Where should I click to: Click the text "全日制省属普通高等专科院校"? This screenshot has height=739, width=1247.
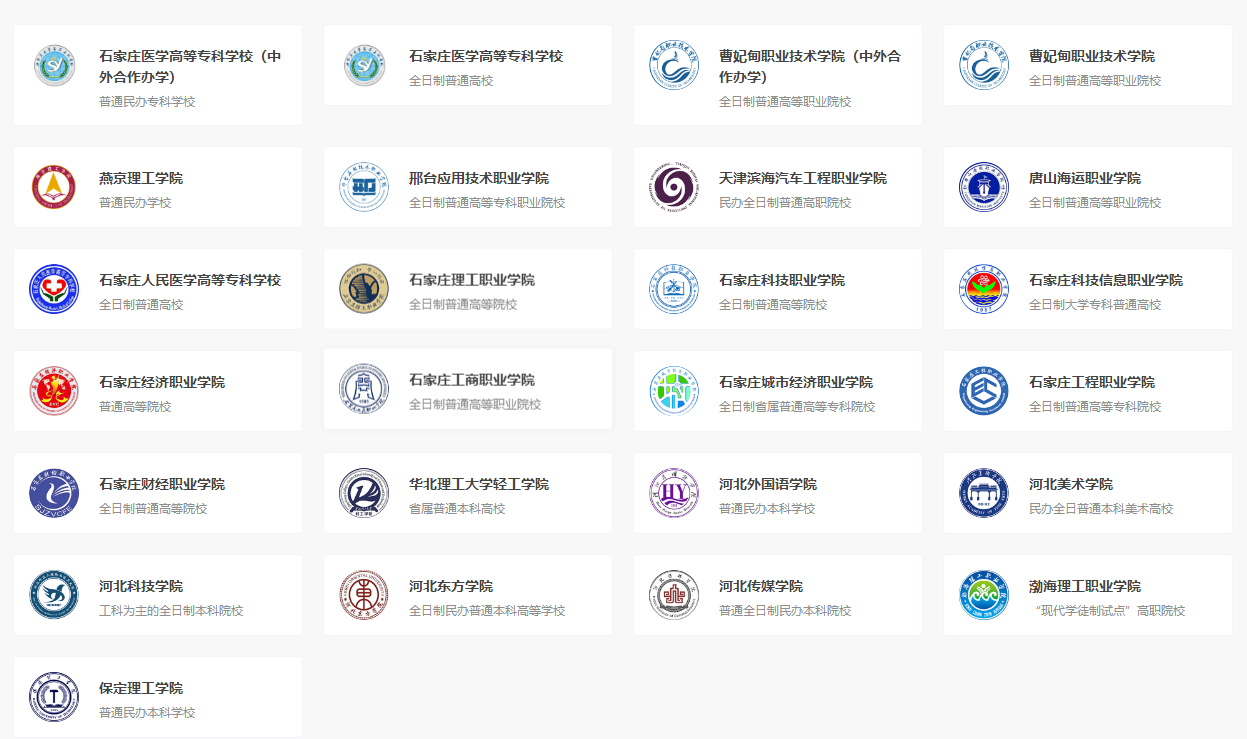[797, 407]
